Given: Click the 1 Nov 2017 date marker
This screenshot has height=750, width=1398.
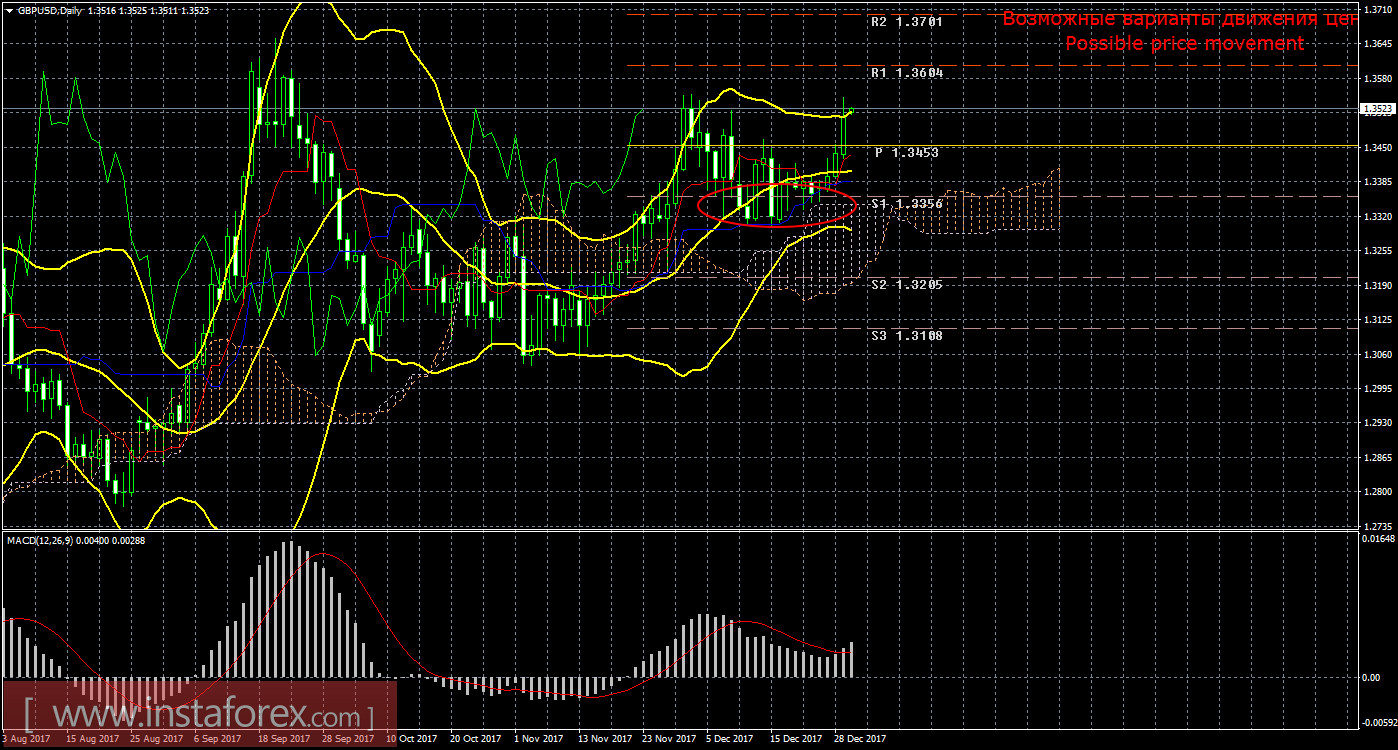Looking at the screenshot, I should click(539, 739).
